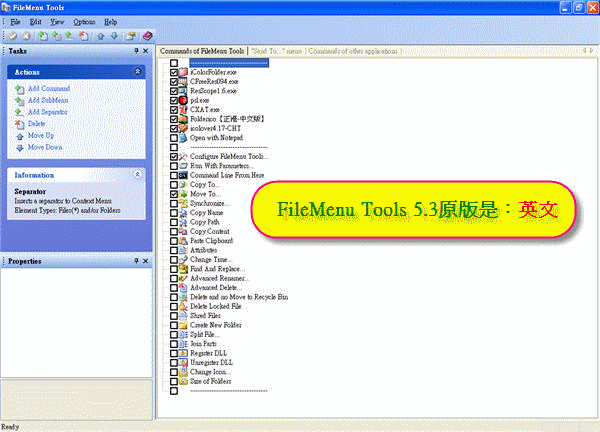Open the Options menu
This screenshot has width=600, height=432.
tap(84, 21)
